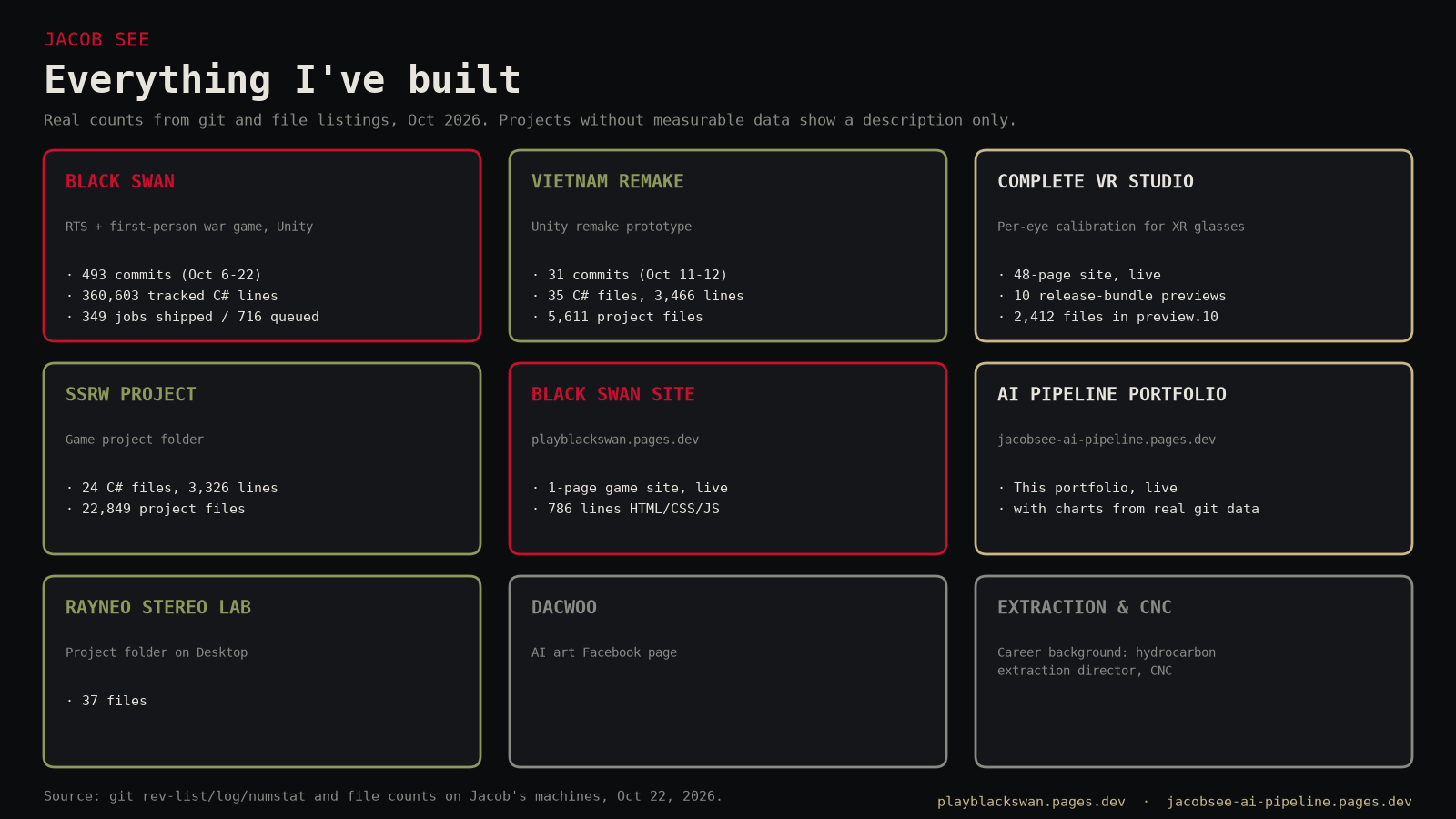Open the AI PIPELINE PORTFOLIO card title
The image size is (1456, 819).
point(1112,394)
